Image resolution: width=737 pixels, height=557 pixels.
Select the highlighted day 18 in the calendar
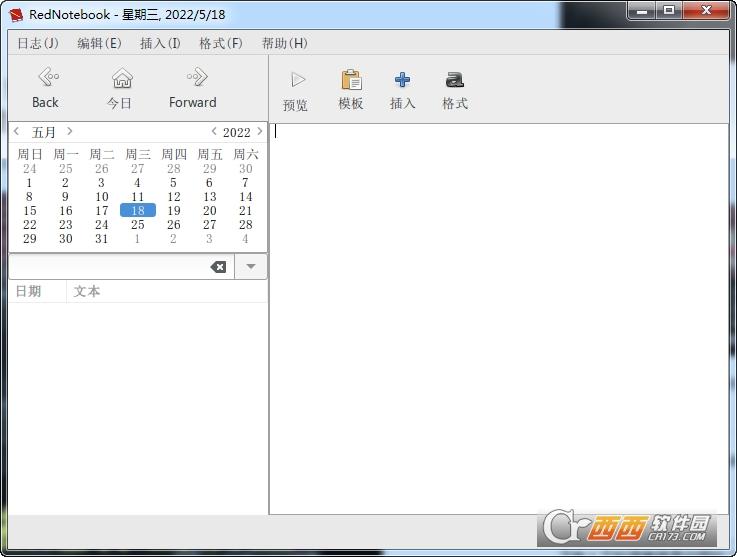pyautogui.click(x=138, y=210)
